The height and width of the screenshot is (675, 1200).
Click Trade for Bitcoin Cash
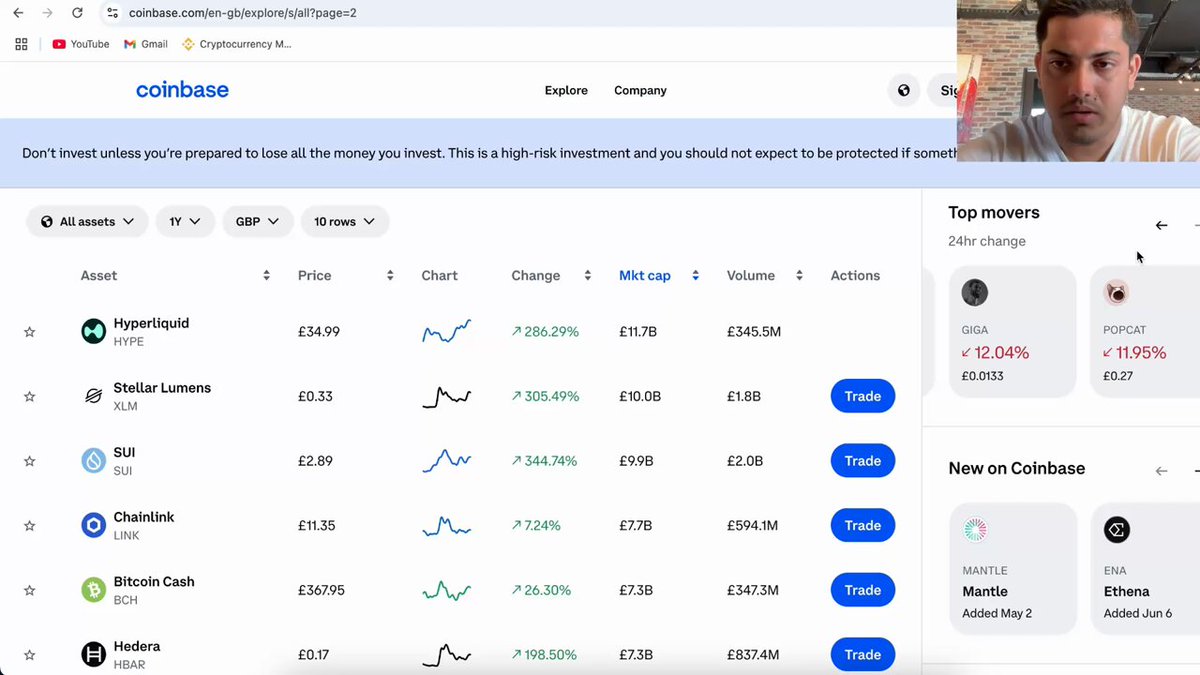pos(862,590)
